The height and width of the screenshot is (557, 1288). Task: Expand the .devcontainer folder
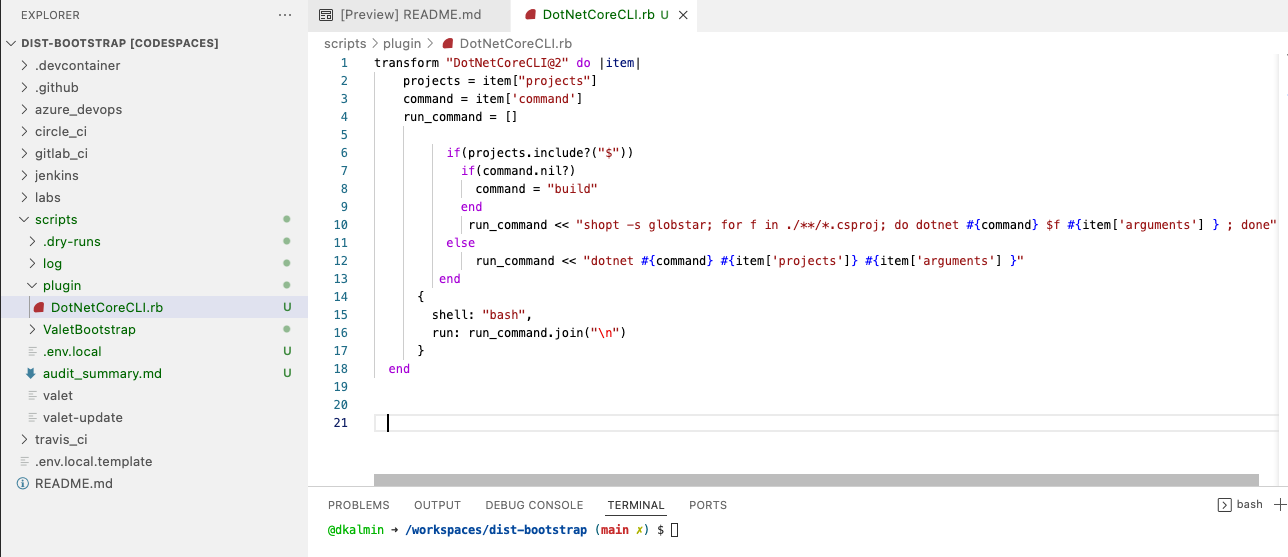[25, 65]
